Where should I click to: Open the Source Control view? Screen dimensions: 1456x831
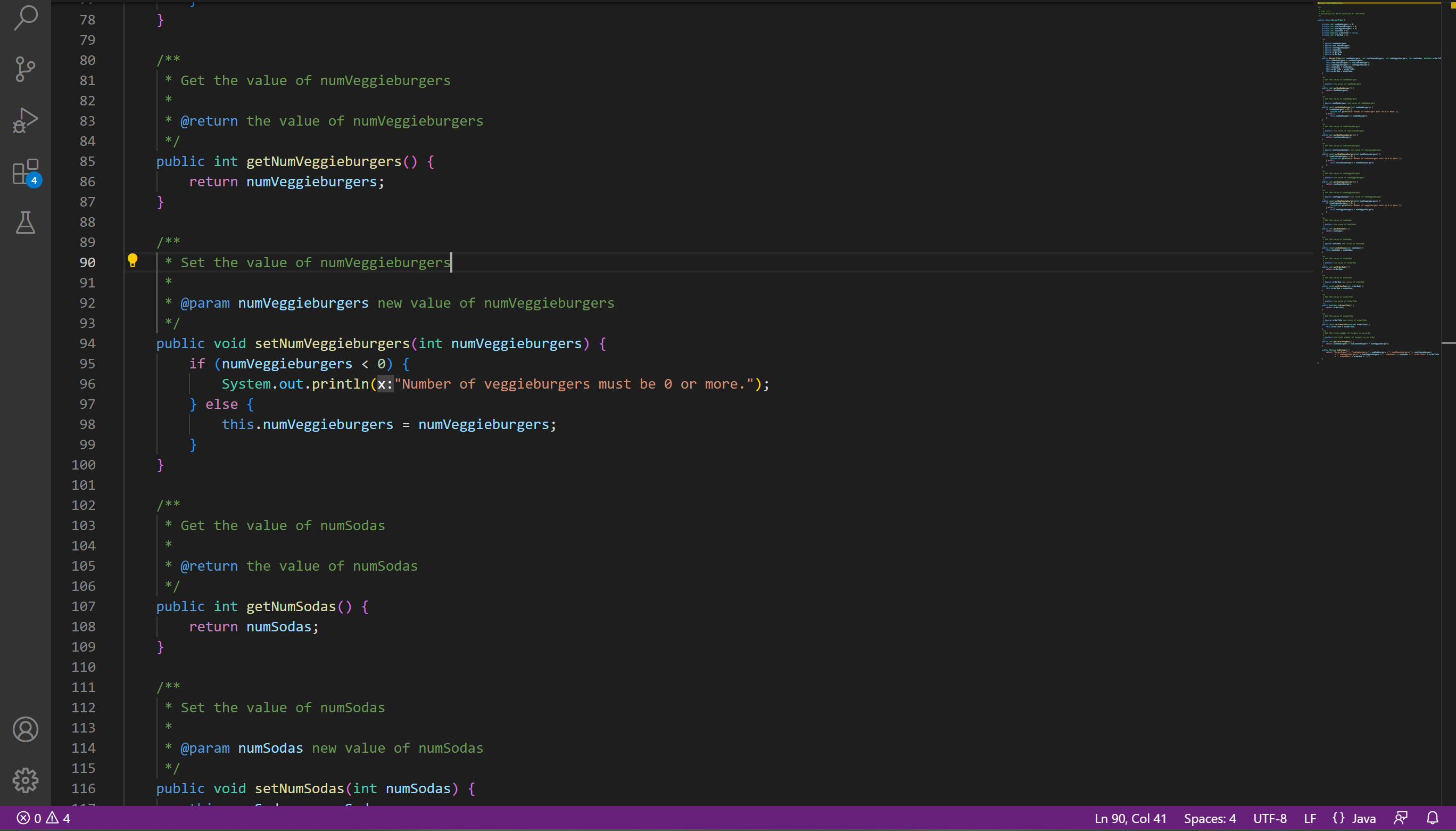click(x=25, y=69)
